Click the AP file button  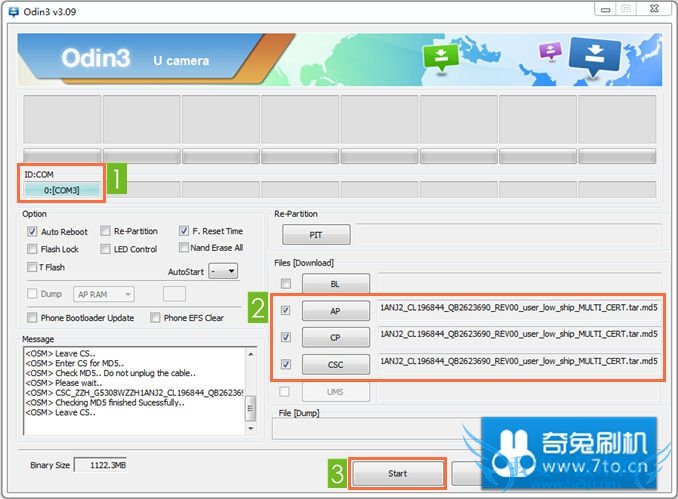[x=336, y=311]
